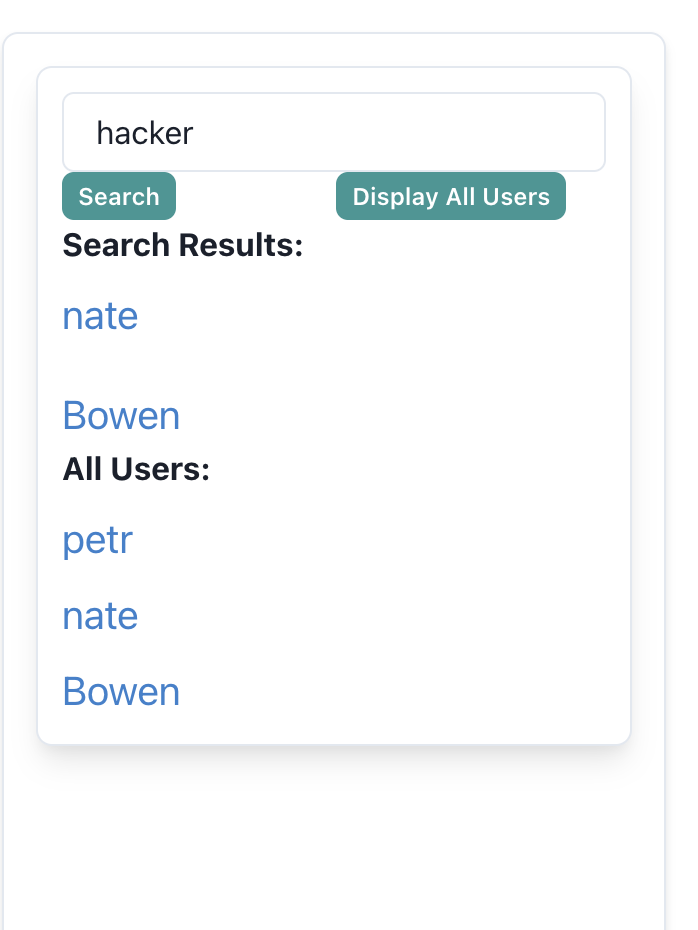This screenshot has width=698, height=930.
Task: Select the "Search Results:" heading text
Action: coord(183,245)
